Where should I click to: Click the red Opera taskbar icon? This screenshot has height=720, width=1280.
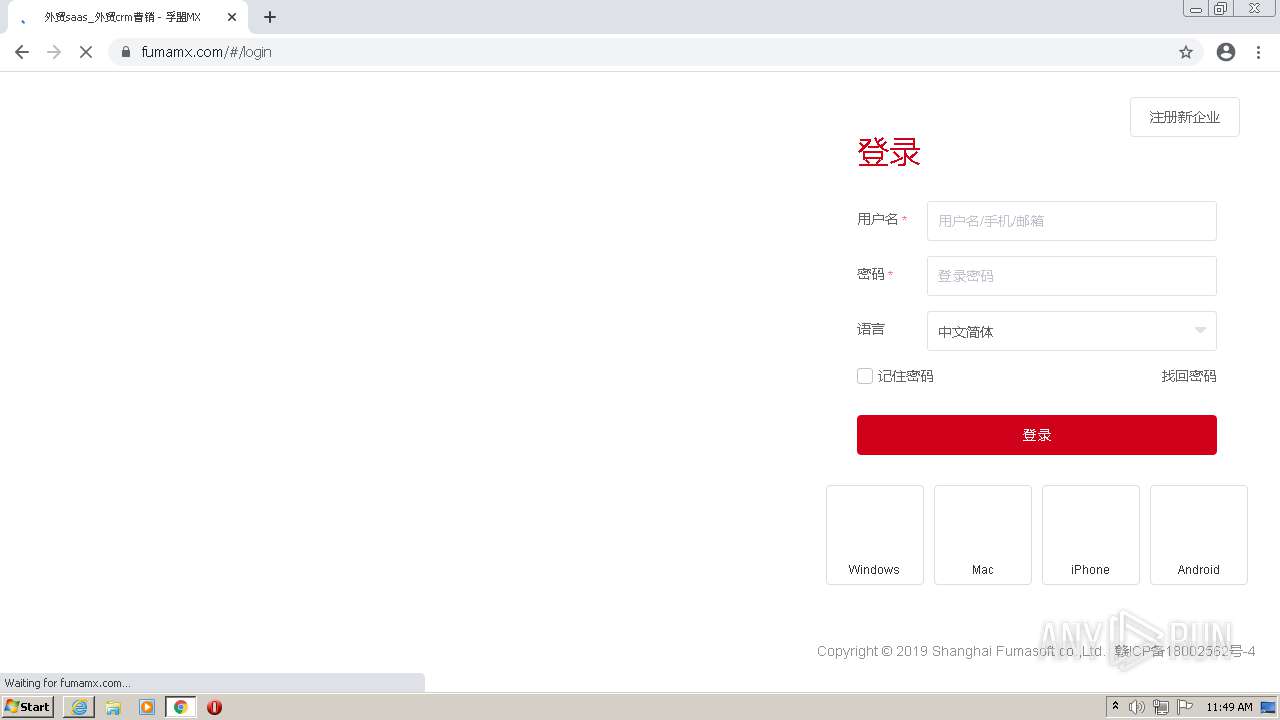point(214,707)
